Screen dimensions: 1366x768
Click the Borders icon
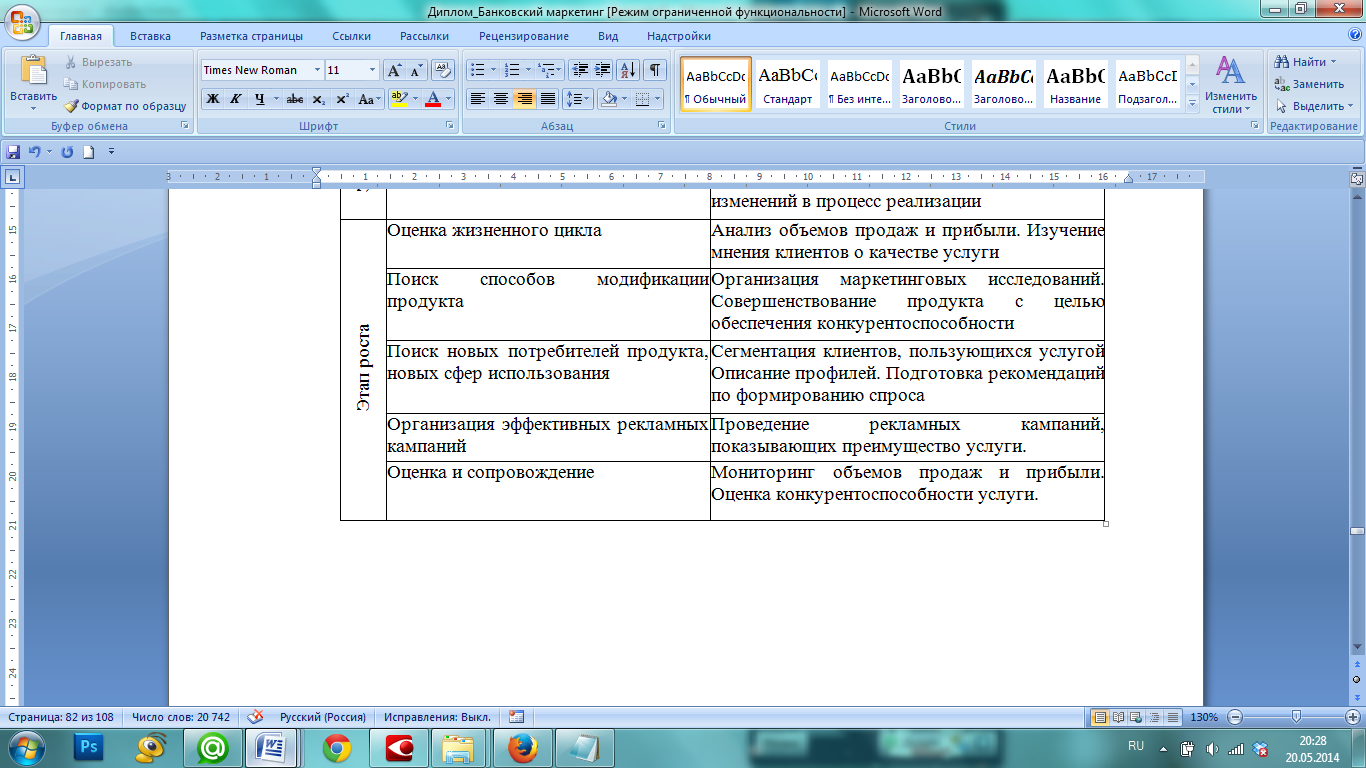pyautogui.click(x=642, y=99)
